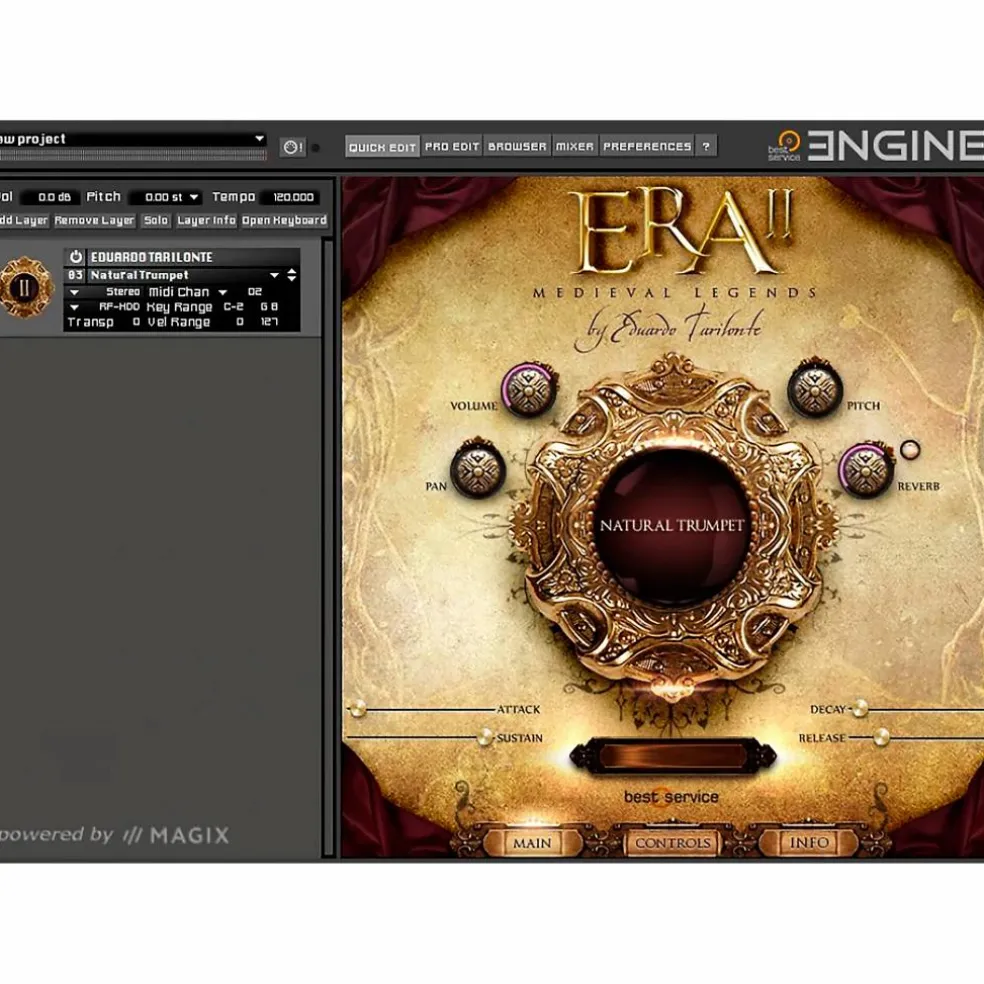This screenshot has width=984, height=984.
Task: Click the question mark help button
Action: (706, 146)
